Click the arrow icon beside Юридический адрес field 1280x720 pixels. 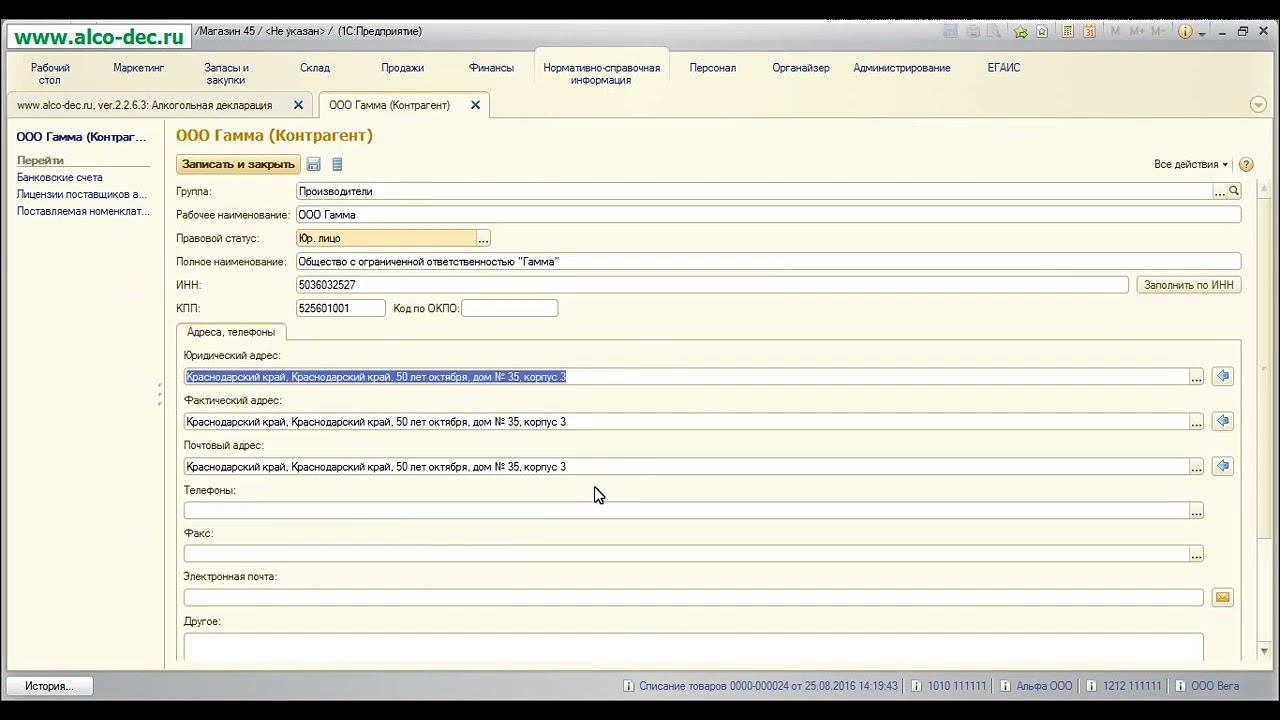[1222, 376]
